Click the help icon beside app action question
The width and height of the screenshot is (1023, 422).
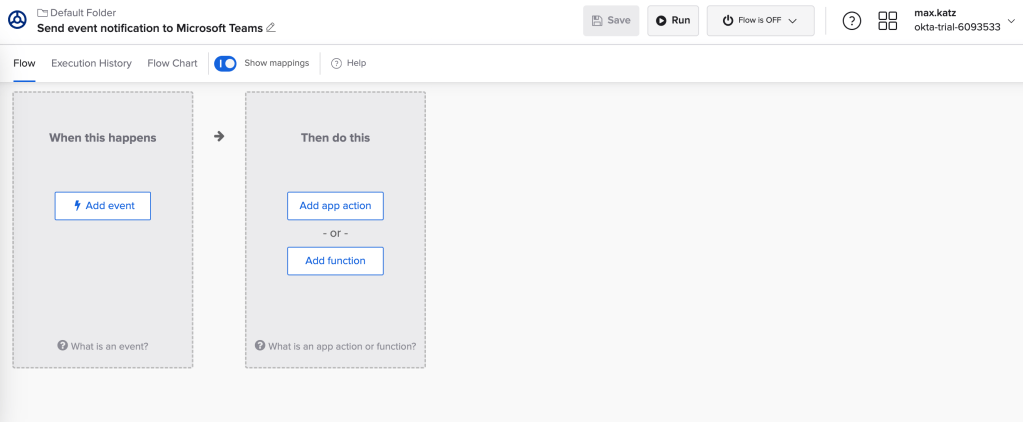tap(260, 346)
